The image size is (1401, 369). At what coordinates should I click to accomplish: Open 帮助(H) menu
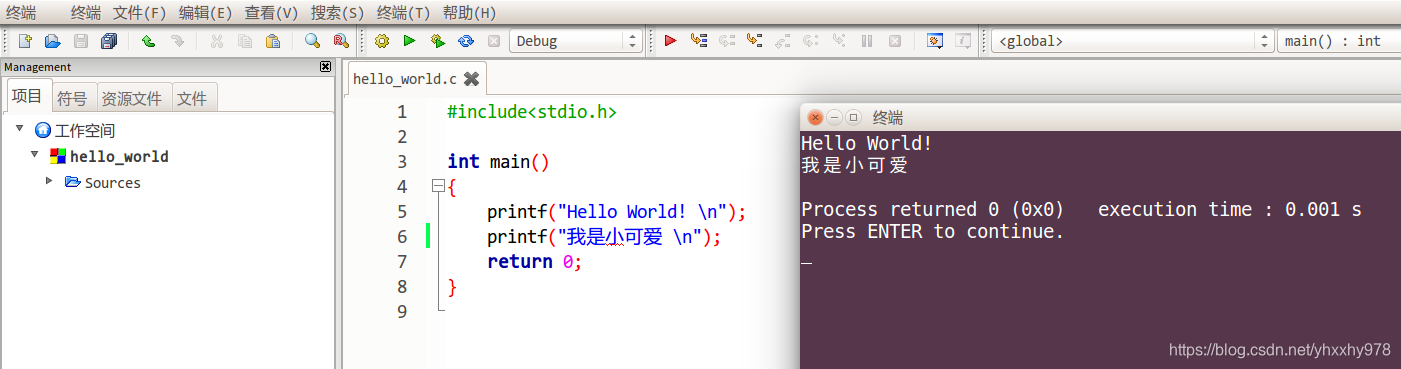(469, 13)
